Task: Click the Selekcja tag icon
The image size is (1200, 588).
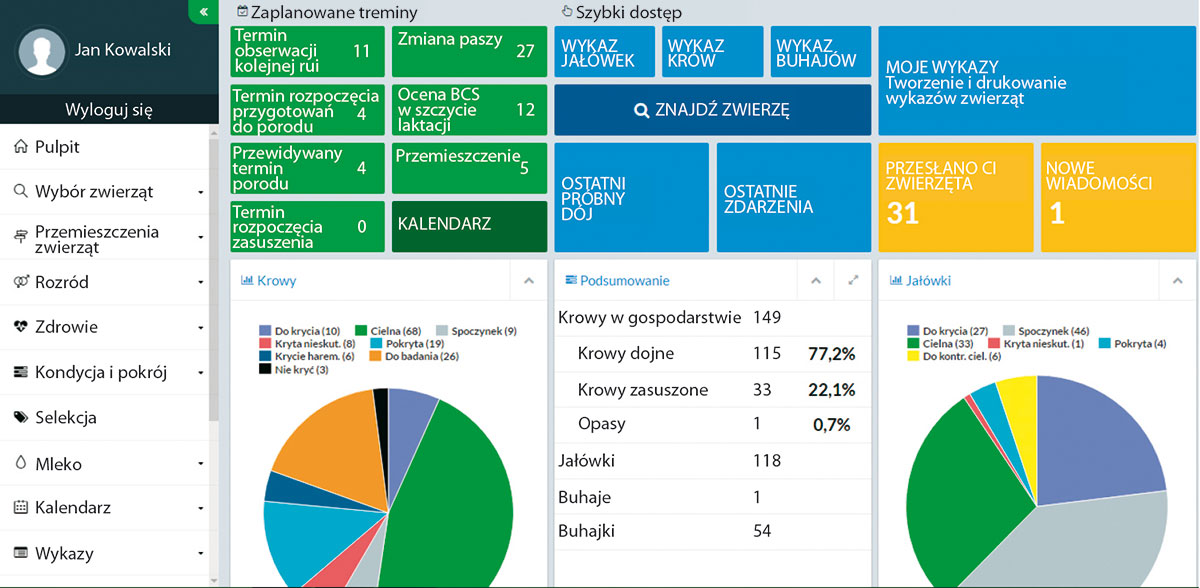Action: coord(20,418)
